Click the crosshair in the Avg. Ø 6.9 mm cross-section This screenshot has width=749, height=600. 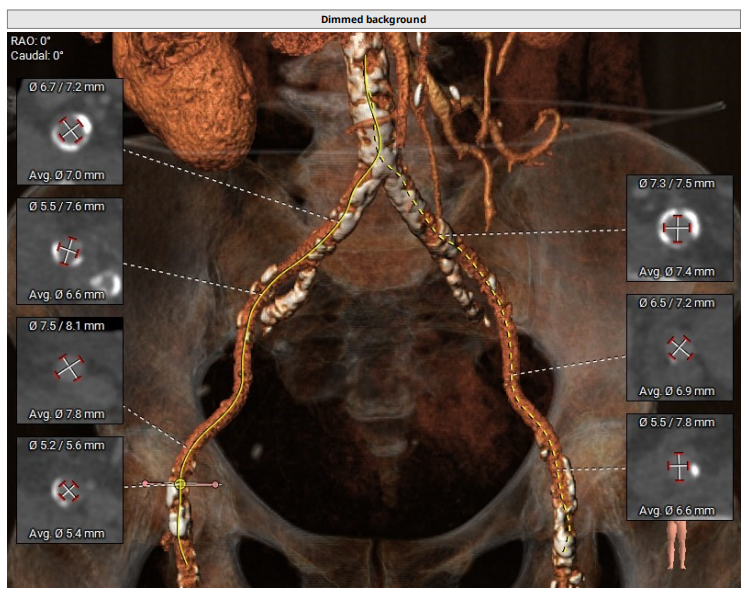[x=679, y=348]
